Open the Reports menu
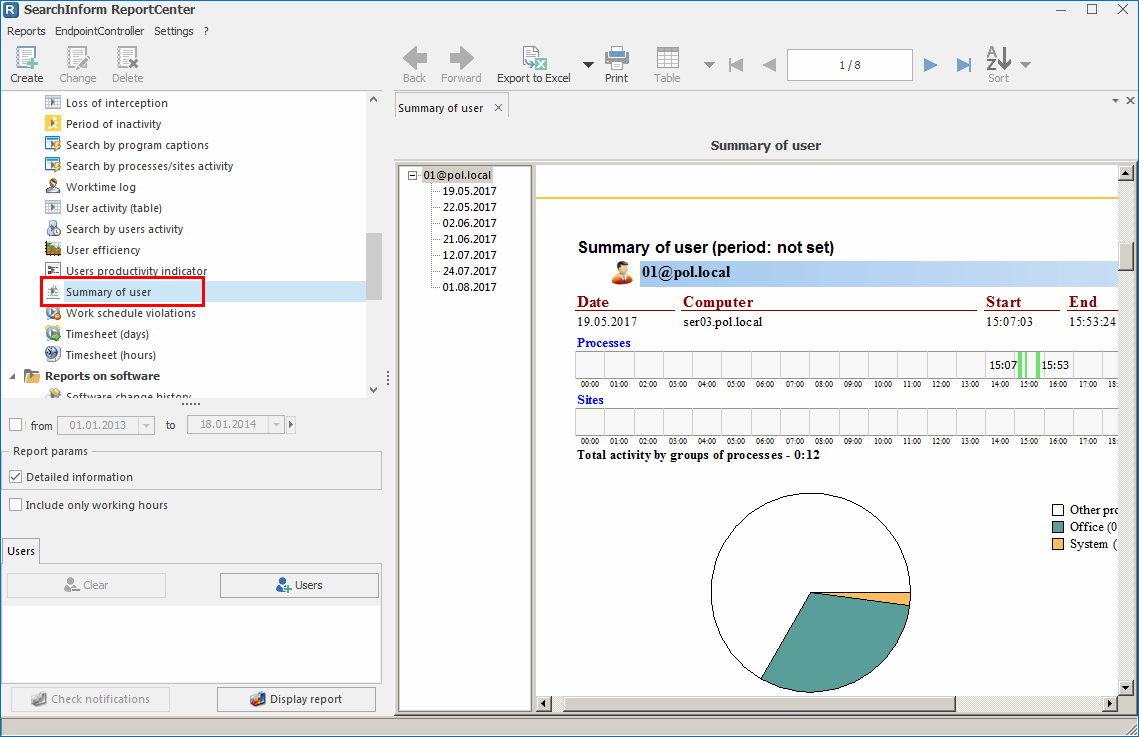This screenshot has height=737, width=1139. tap(26, 31)
